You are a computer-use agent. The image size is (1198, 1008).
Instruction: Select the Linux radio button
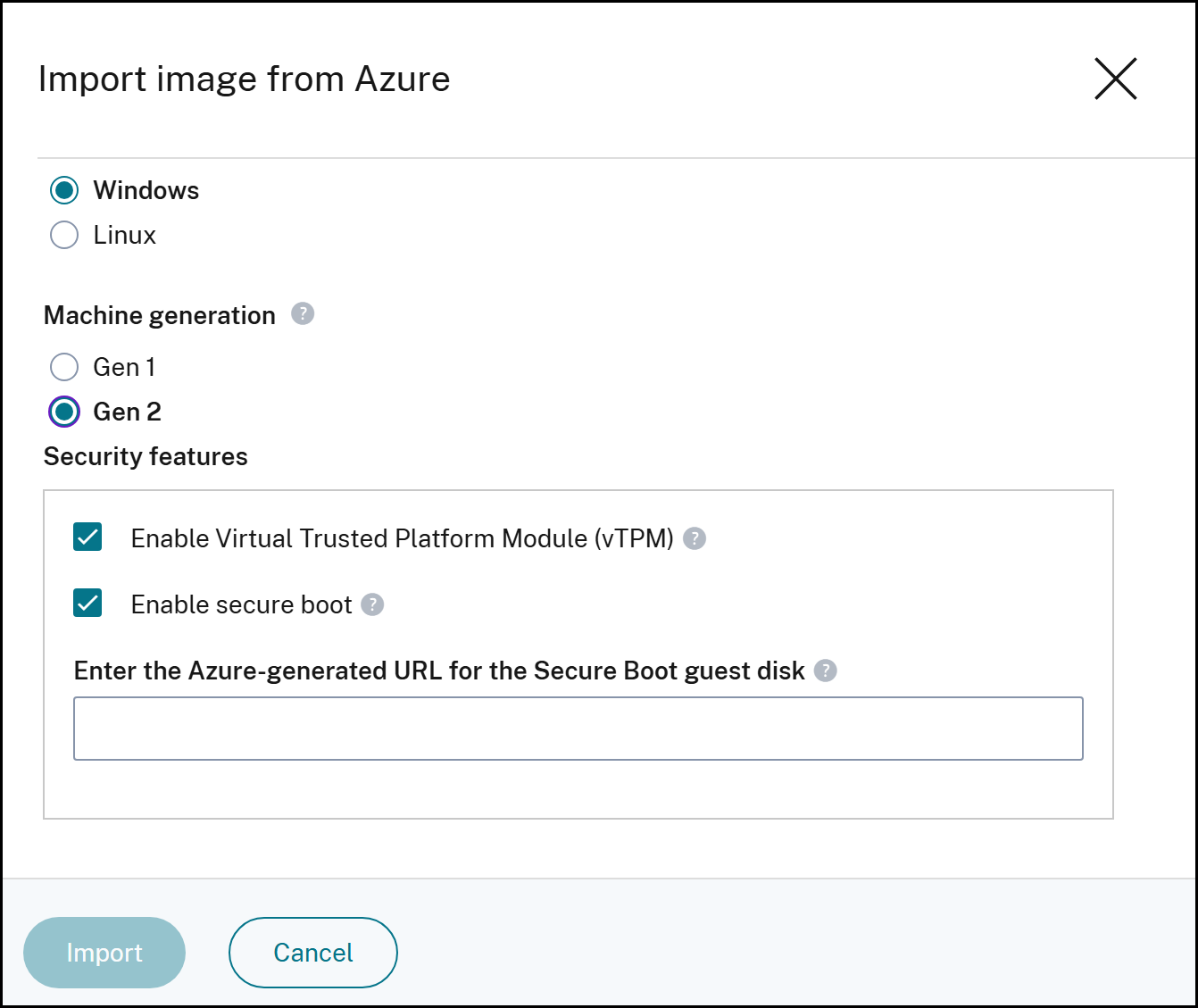[64, 235]
